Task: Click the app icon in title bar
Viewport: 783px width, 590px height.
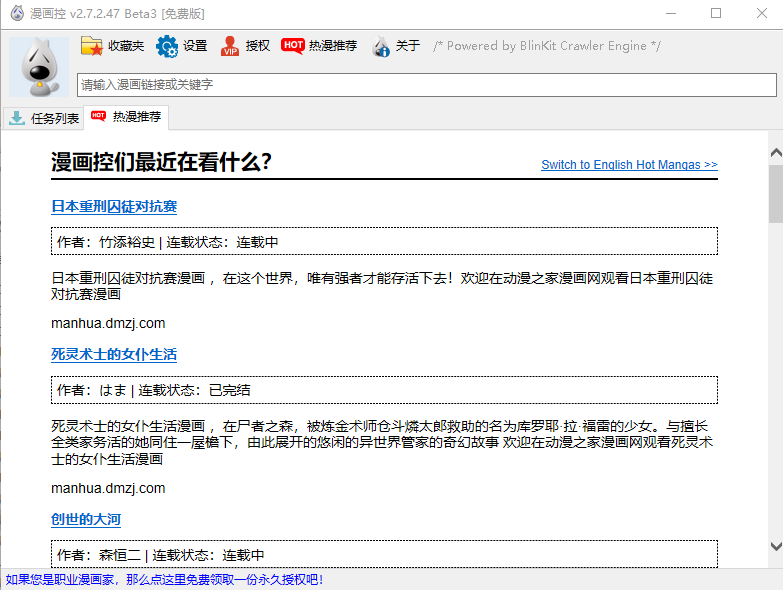Action: [x=17, y=13]
